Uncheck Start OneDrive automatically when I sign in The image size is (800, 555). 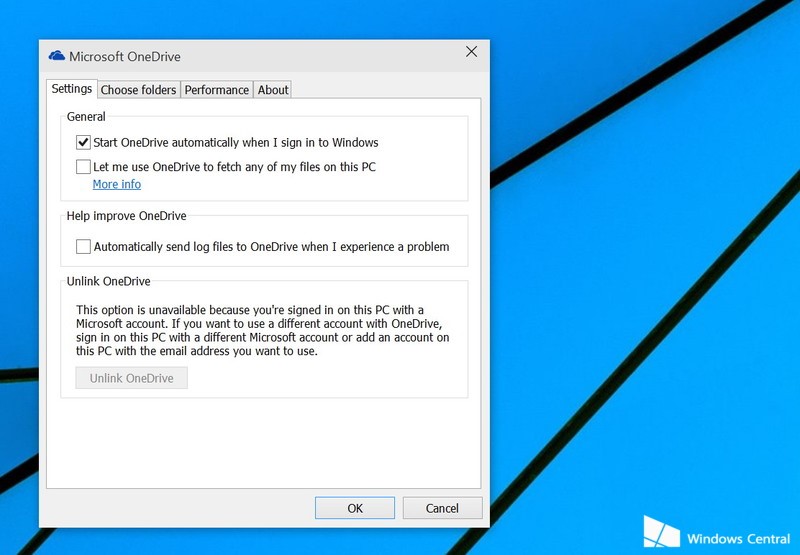point(83,142)
